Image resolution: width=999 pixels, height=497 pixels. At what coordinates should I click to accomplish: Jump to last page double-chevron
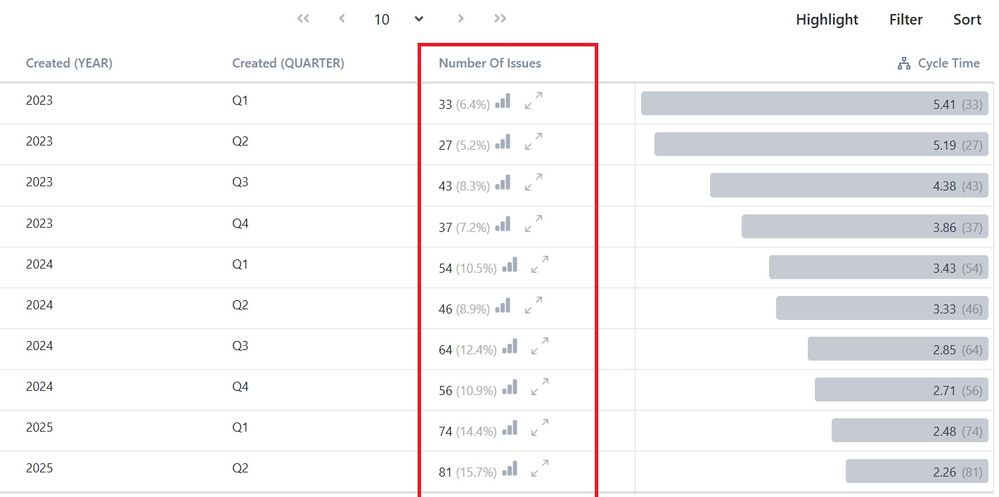pos(500,18)
